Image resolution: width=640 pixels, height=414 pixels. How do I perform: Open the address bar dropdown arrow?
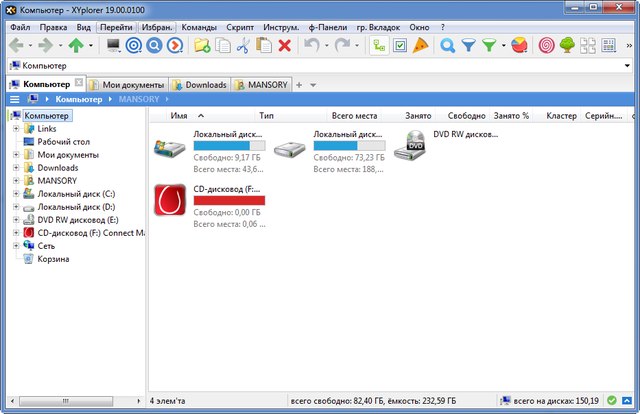(x=630, y=66)
